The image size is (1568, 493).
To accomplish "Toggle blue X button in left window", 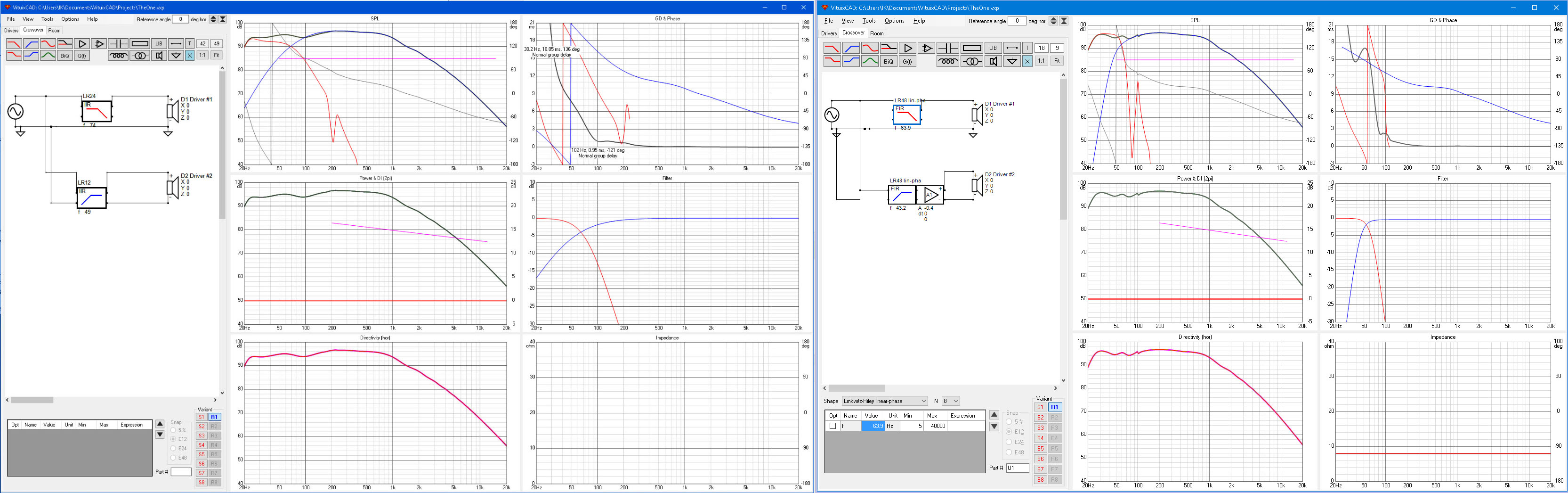I will click(190, 56).
